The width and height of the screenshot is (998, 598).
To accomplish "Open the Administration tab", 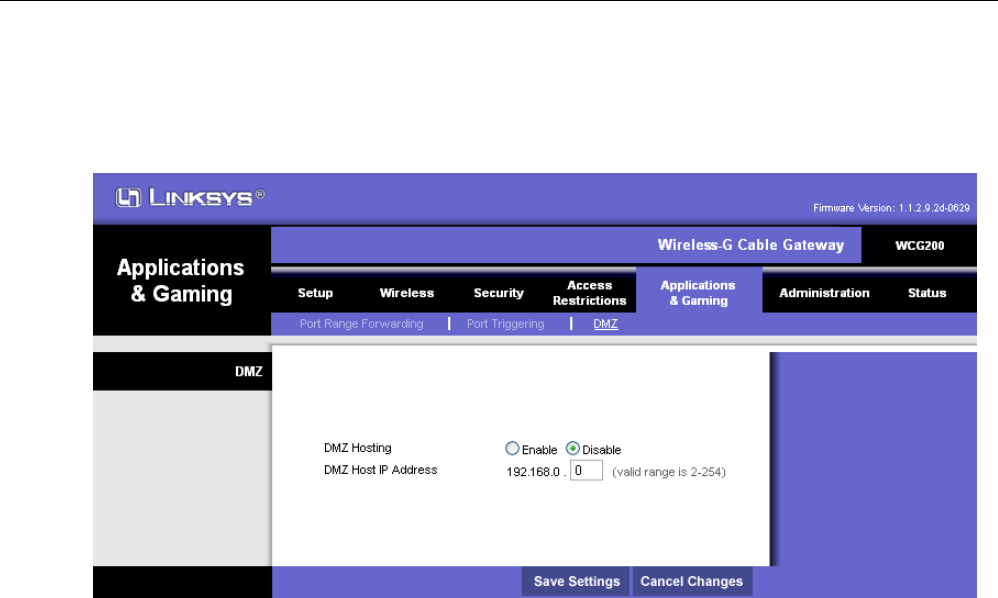I will 824,293.
